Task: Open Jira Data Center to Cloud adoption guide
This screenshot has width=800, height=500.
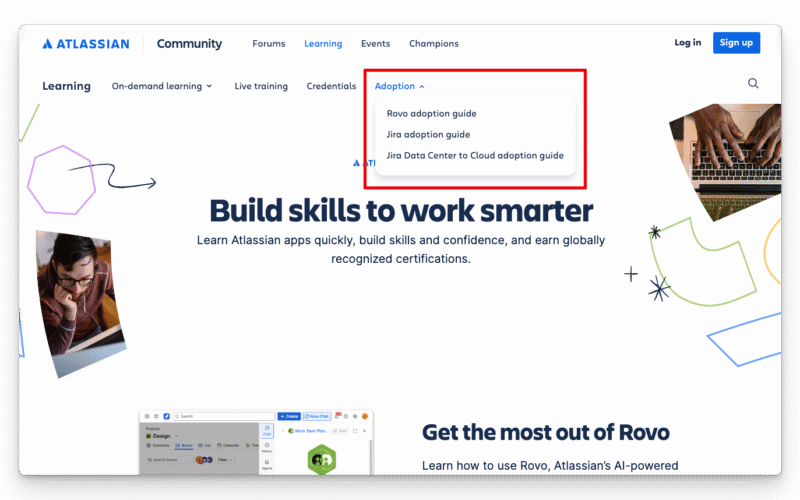Action: (475, 155)
